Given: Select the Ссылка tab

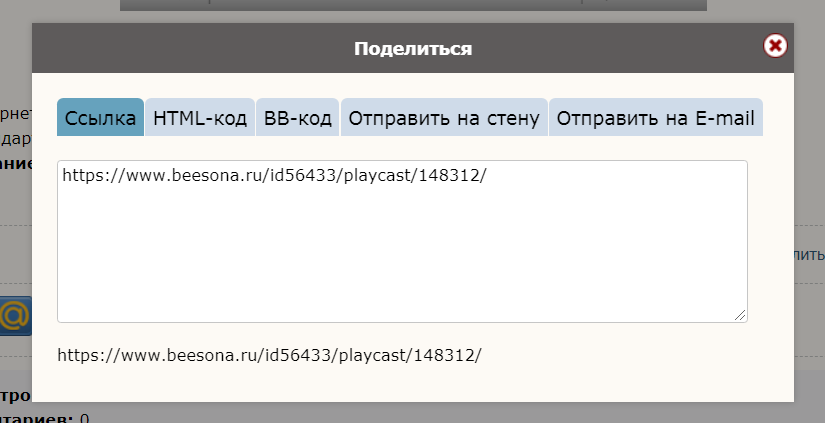Looking at the screenshot, I should click(100, 118).
